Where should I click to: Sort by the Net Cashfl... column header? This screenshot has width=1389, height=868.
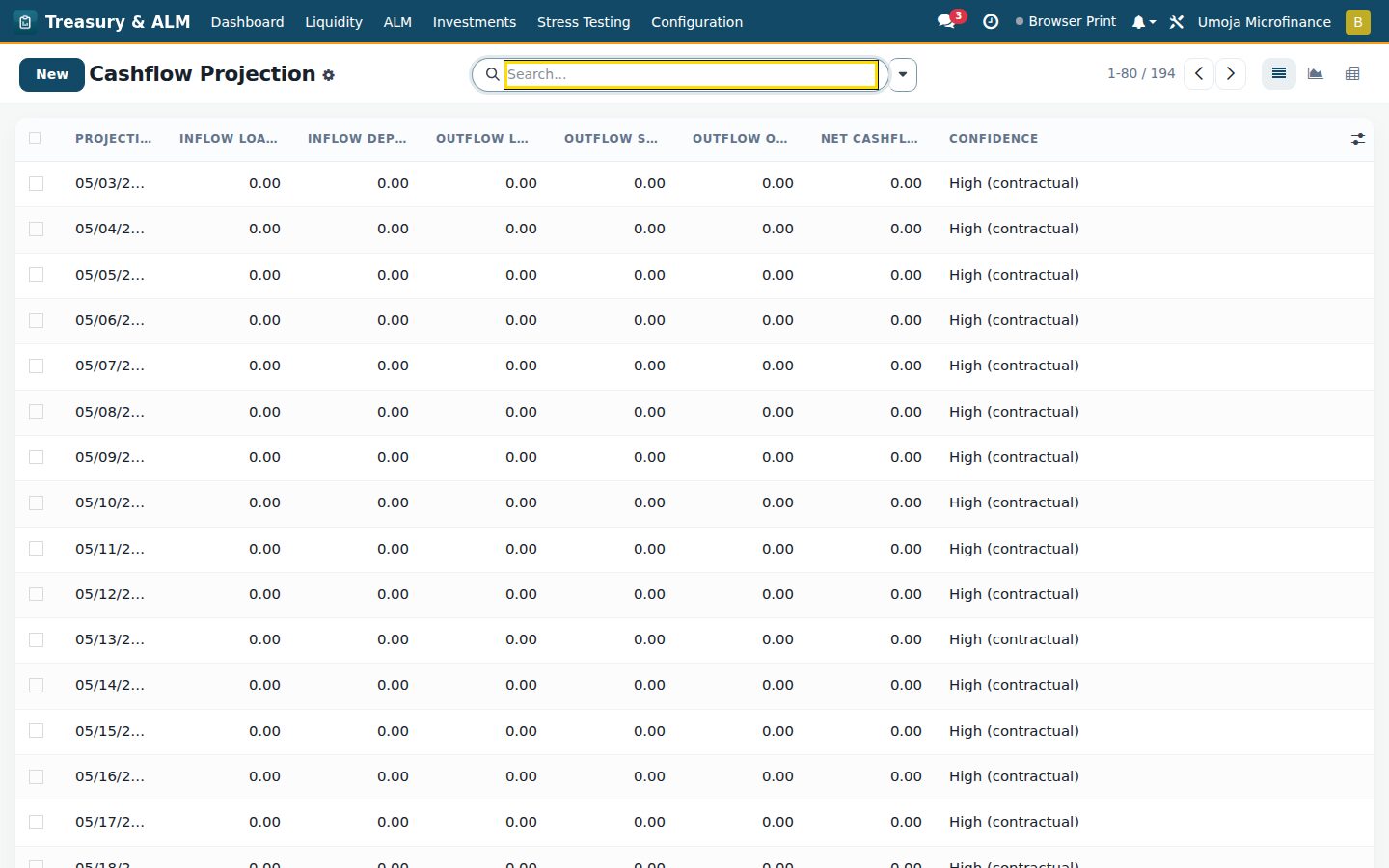coord(870,139)
